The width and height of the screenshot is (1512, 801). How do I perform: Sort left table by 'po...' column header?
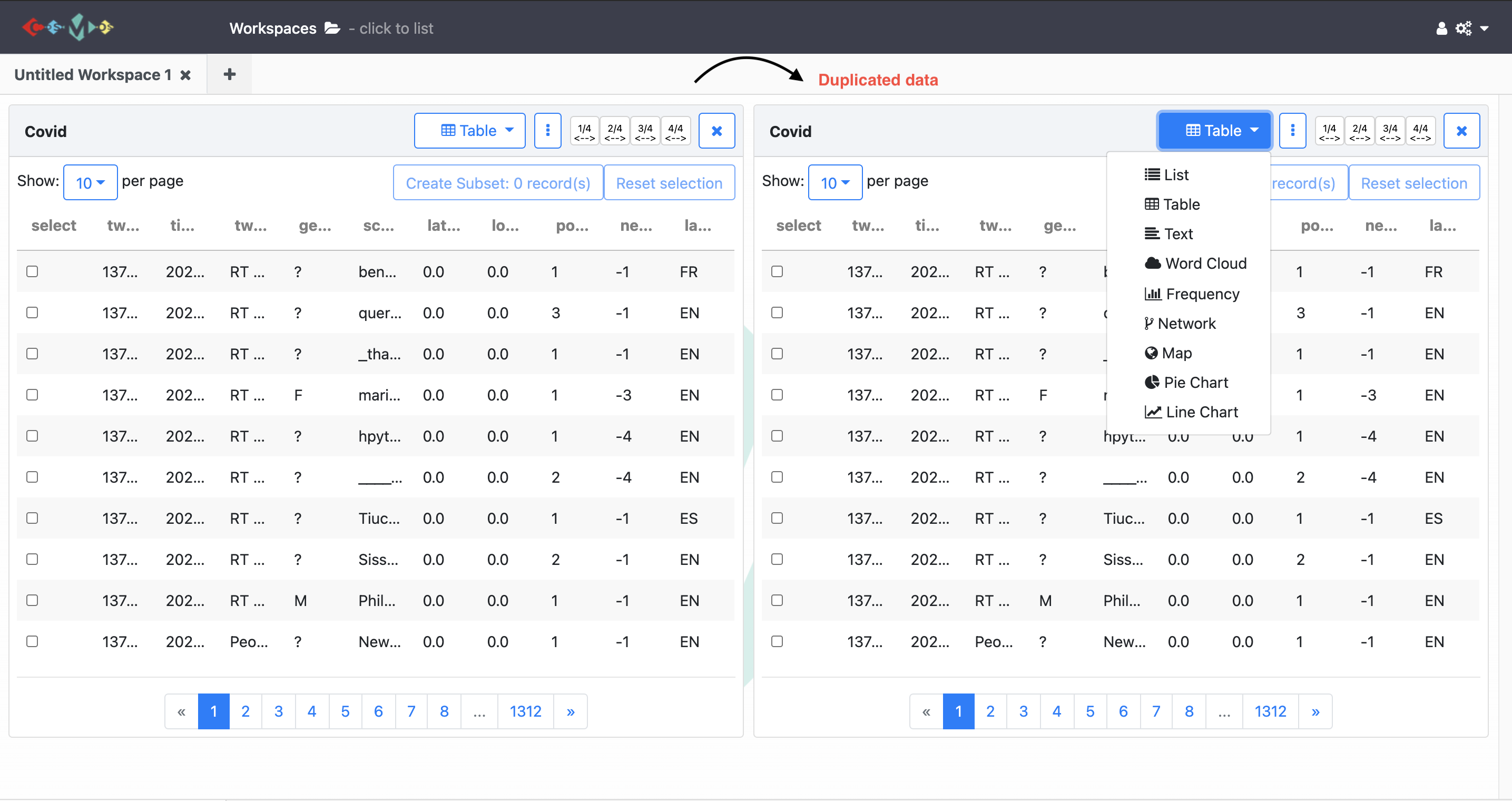[x=572, y=226]
